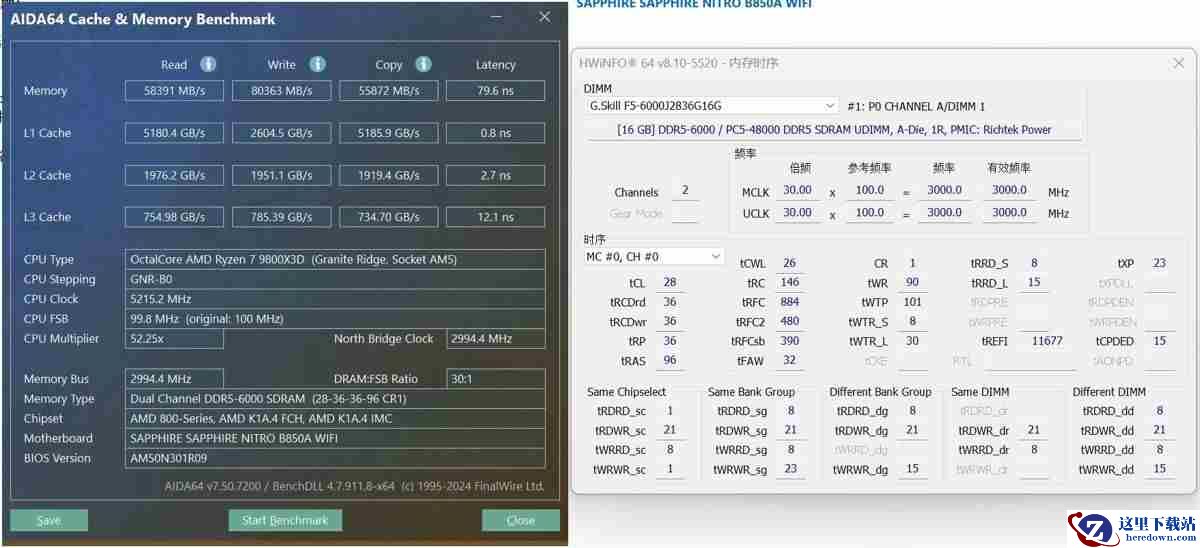Click the tFAW value 32
This screenshot has width=1200, height=548.
coord(790,361)
